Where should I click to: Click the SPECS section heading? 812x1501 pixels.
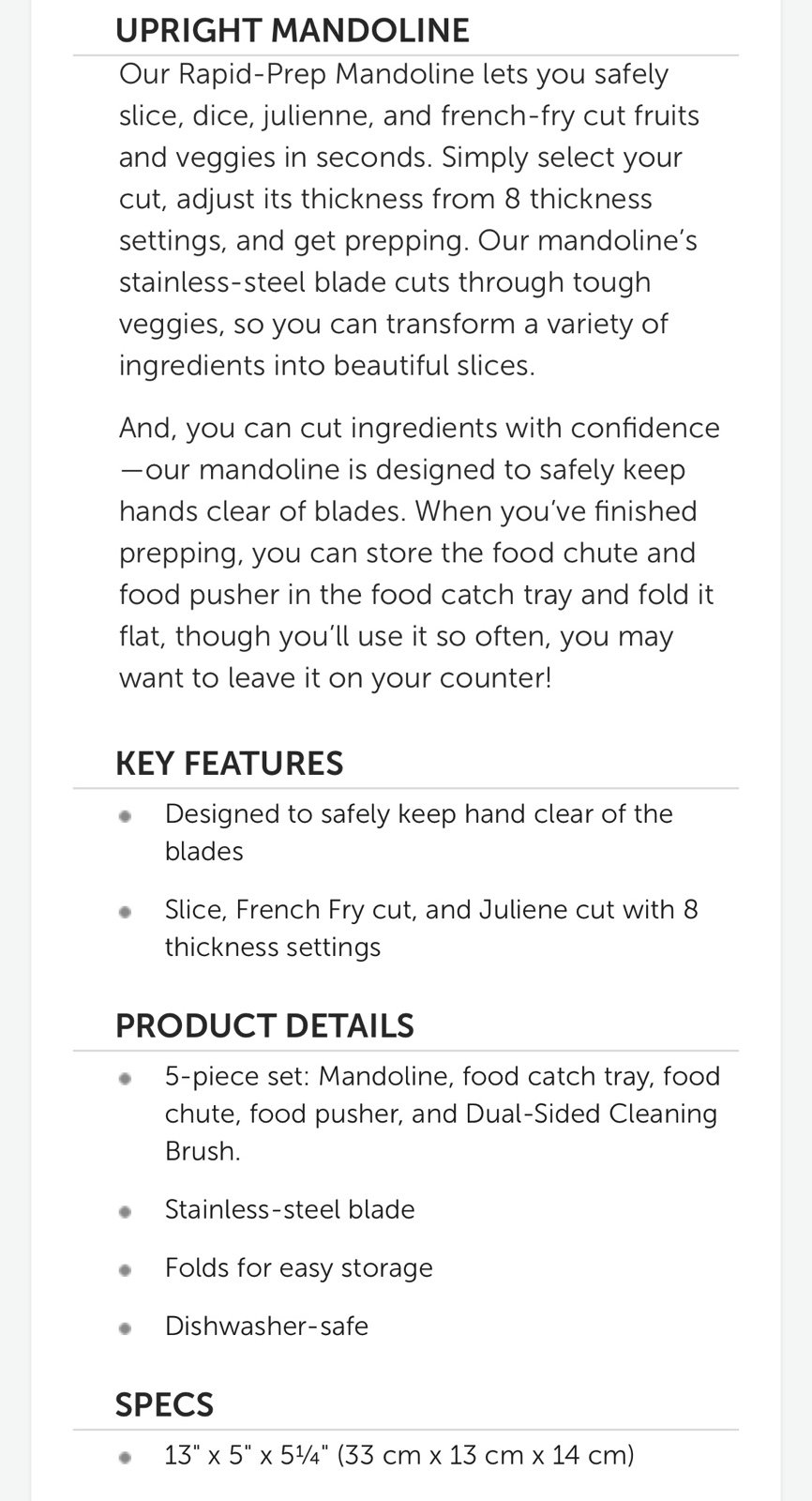click(164, 1404)
